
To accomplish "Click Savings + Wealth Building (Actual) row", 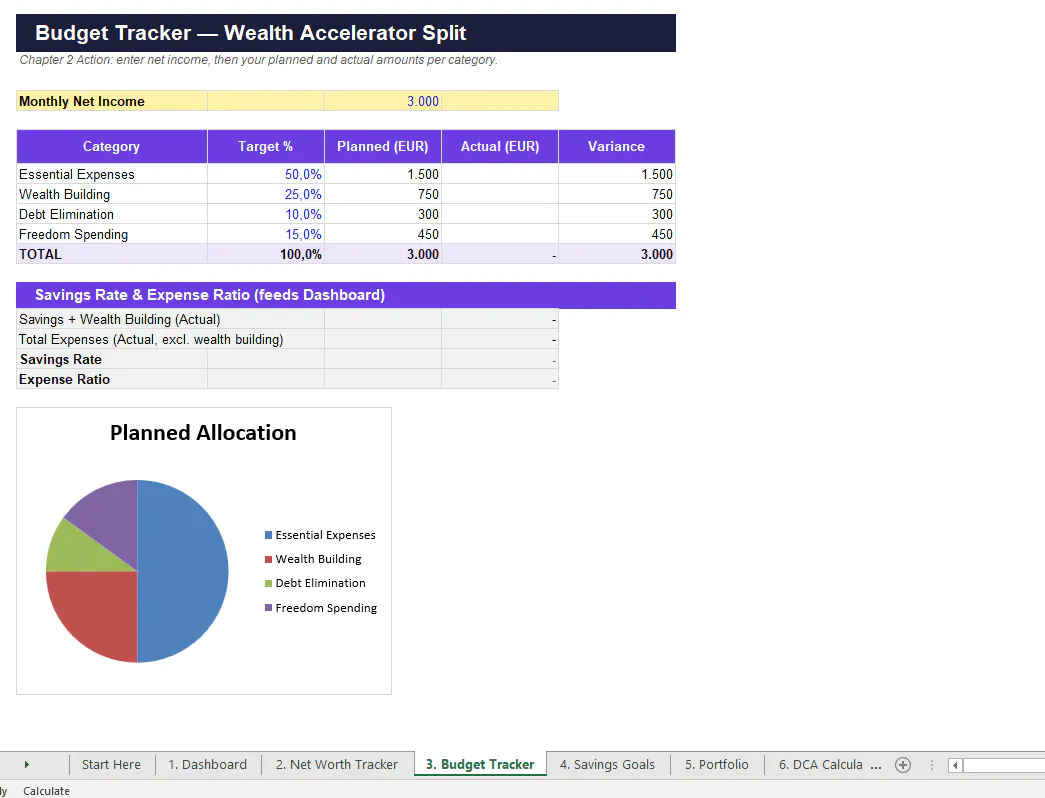I will (287, 319).
